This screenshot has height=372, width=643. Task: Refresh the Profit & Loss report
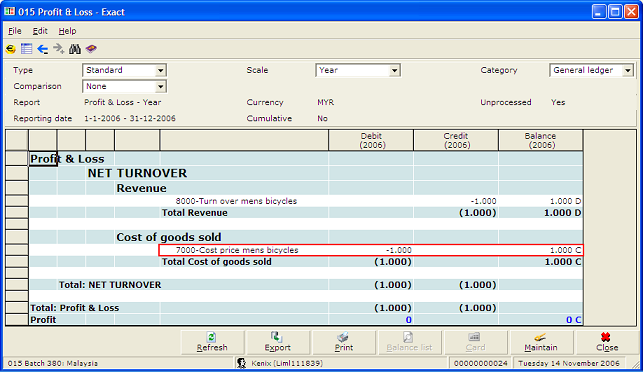click(x=212, y=342)
